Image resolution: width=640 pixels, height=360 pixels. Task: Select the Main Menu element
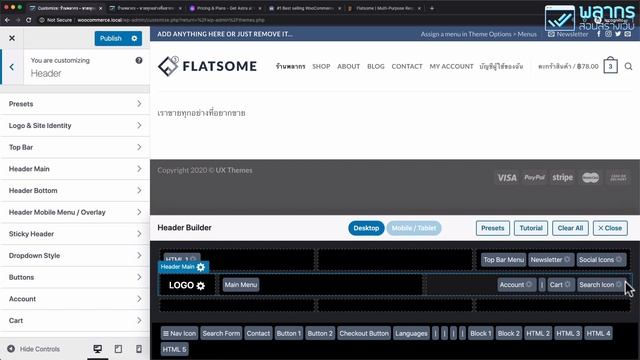pyautogui.click(x=241, y=285)
